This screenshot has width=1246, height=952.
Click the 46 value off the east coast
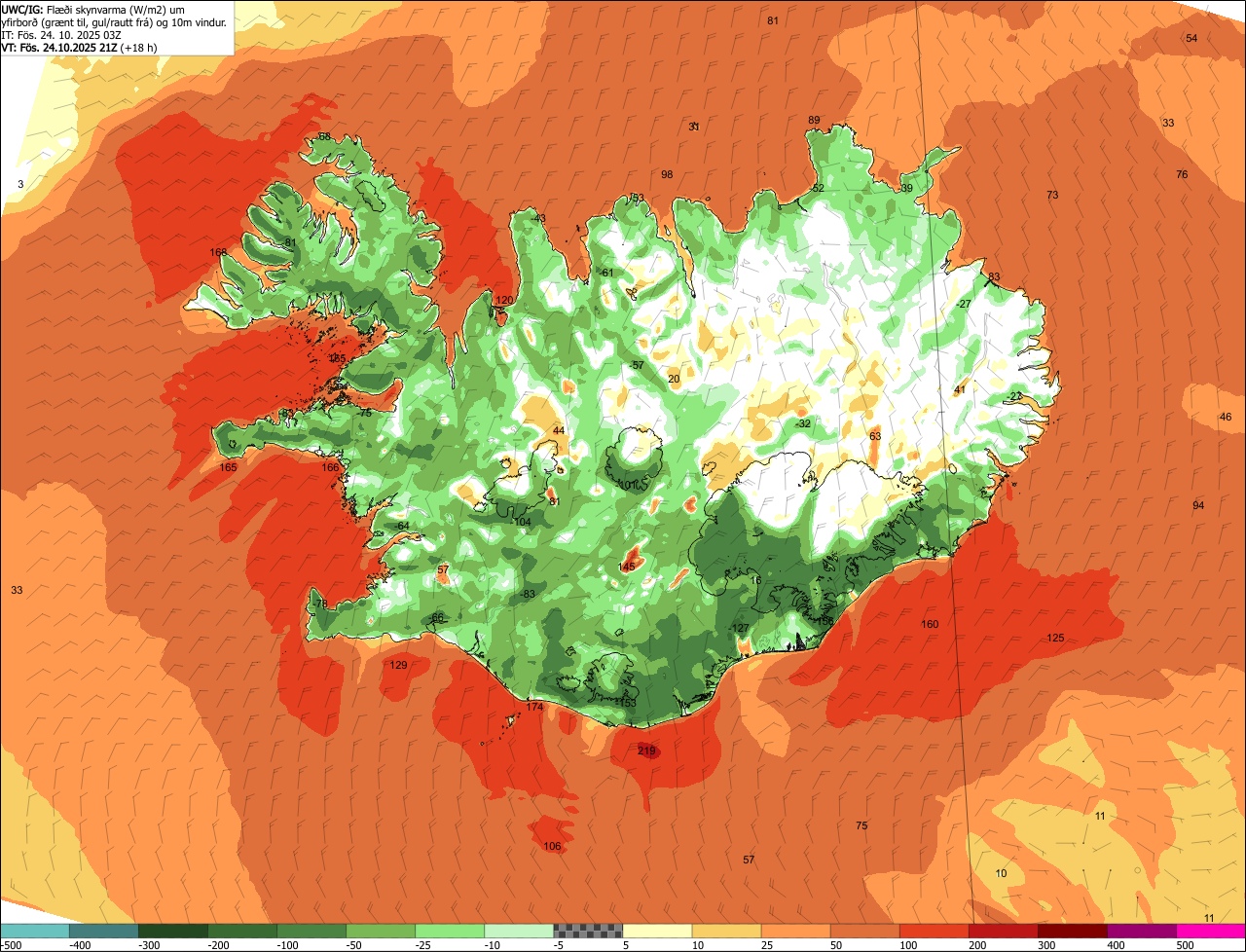(1226, 417)
